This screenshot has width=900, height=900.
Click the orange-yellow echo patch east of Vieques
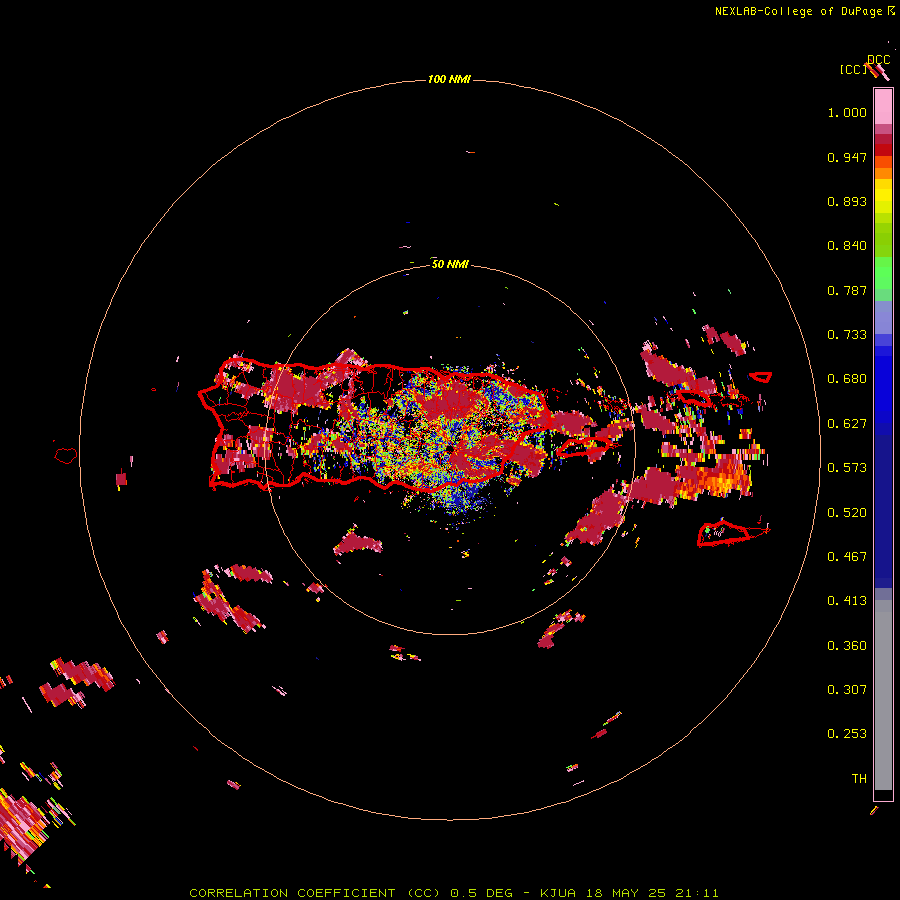point(717,478)
